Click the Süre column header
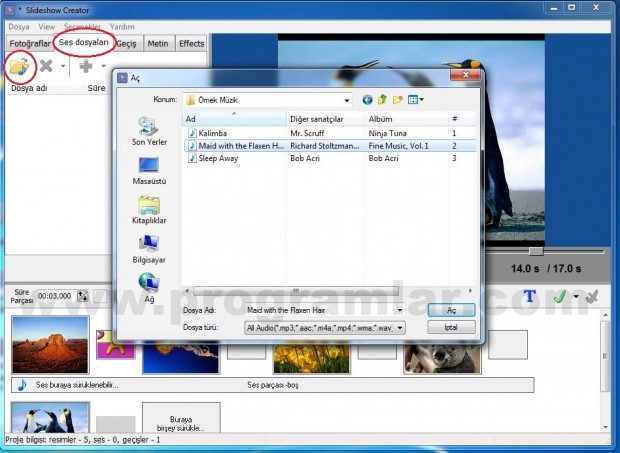The height and width of the screenshot is (453, 620). tap(96, 88)
